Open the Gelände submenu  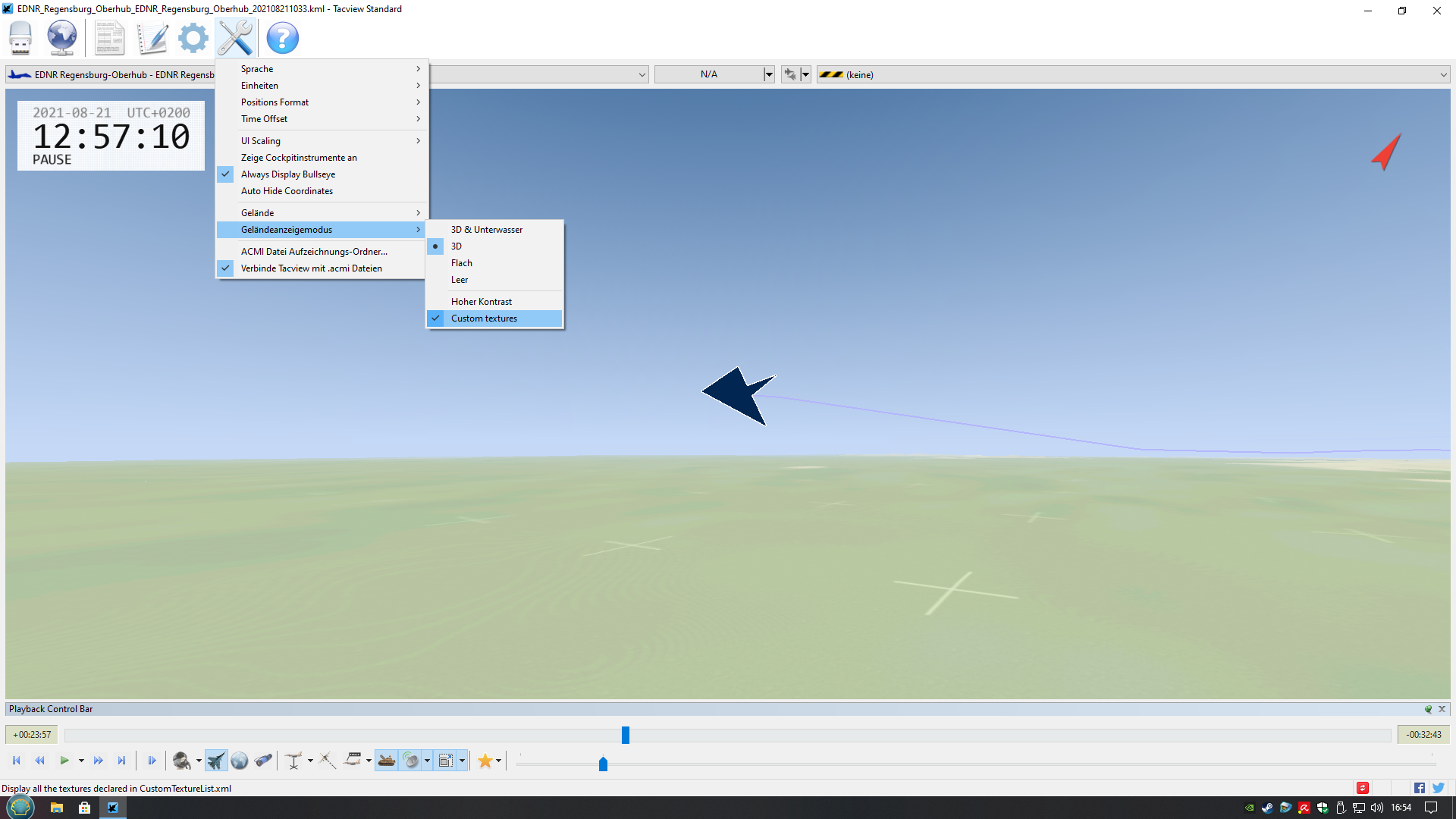[x=322, y=213]
